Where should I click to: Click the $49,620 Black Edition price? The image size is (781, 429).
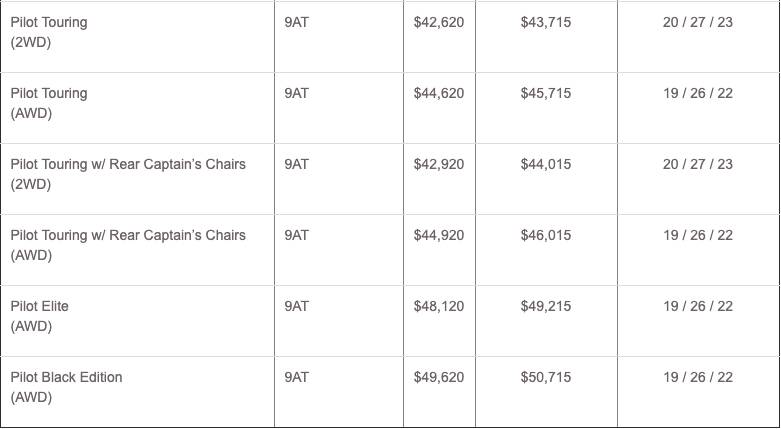coord(439,377)
